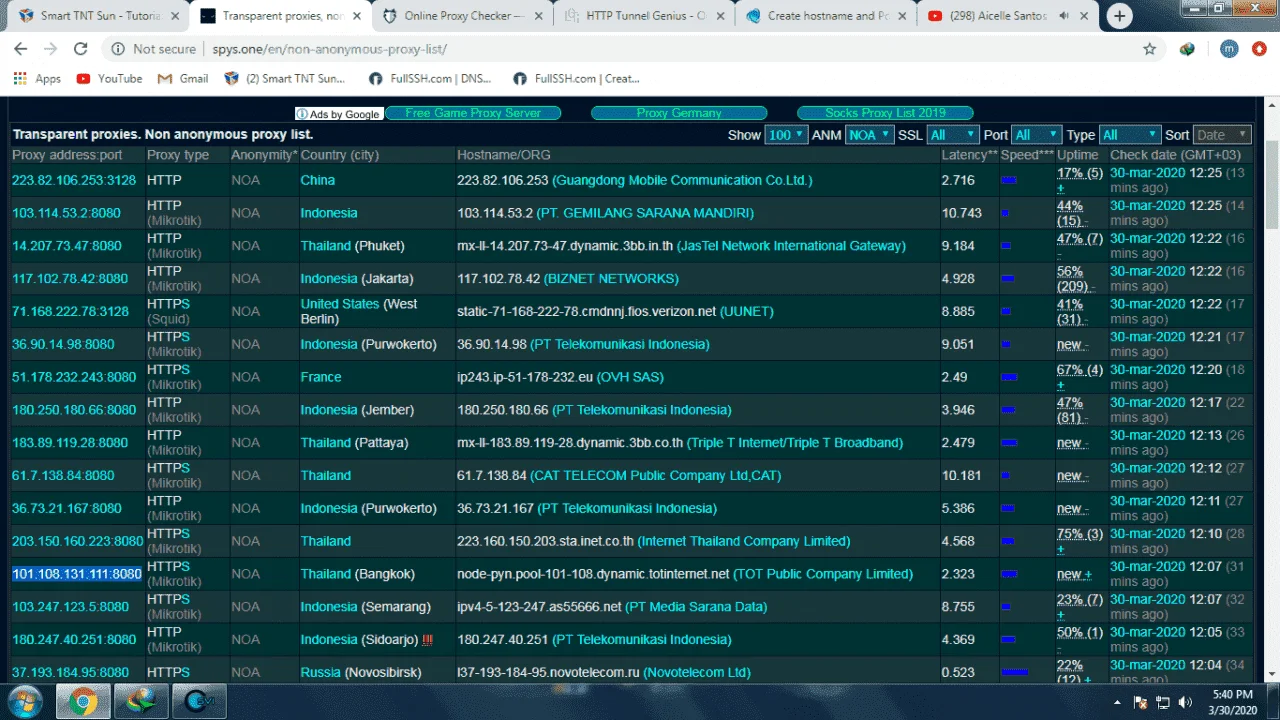Open the Action Center flag tray icon

tap(1140, 702)
